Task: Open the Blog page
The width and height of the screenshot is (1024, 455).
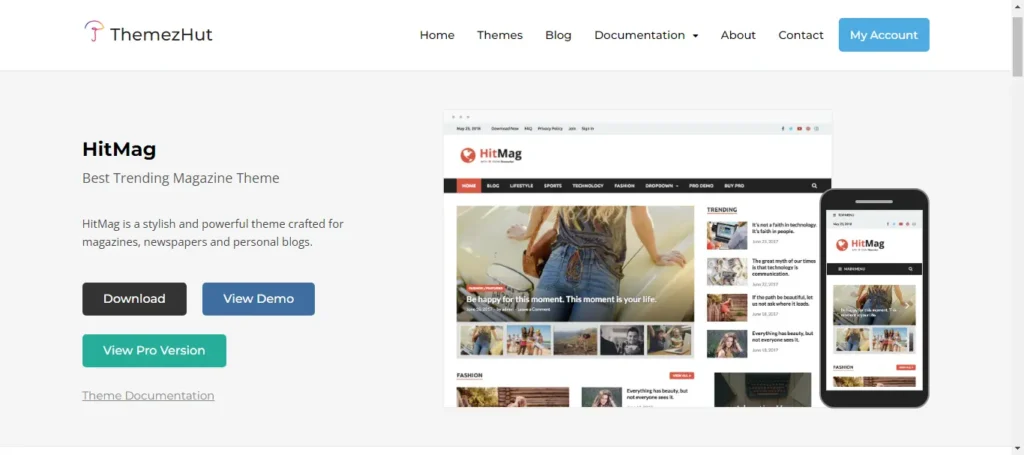Action: pos(558,35)
